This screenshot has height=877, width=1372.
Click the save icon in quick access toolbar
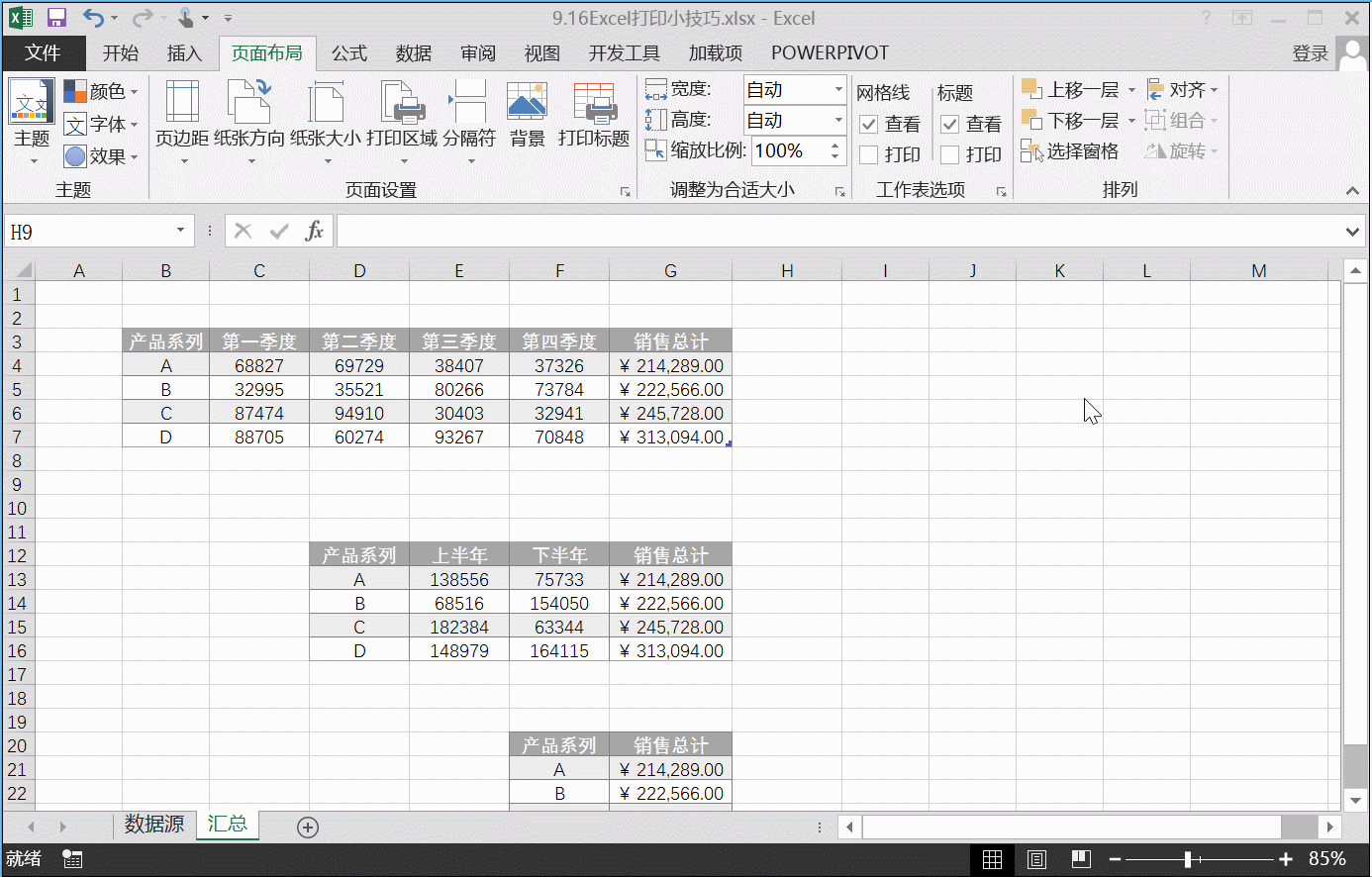click(x=56, y=18)
